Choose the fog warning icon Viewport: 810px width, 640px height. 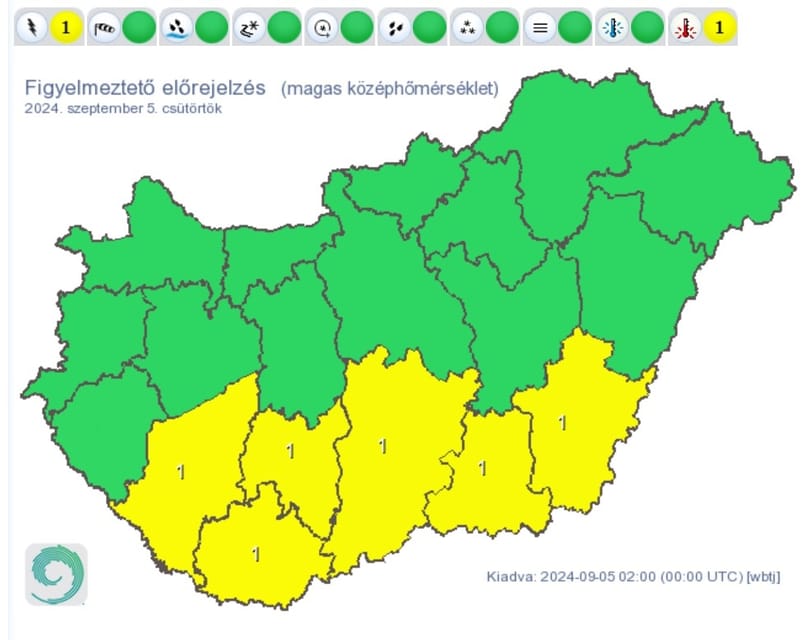tap(540, 27)
